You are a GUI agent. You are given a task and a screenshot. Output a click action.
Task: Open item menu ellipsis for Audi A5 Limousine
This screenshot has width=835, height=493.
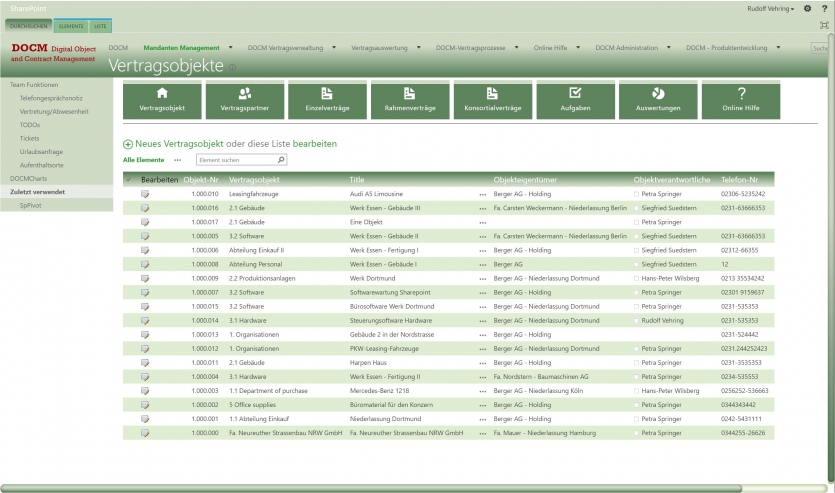pos(482,195)
